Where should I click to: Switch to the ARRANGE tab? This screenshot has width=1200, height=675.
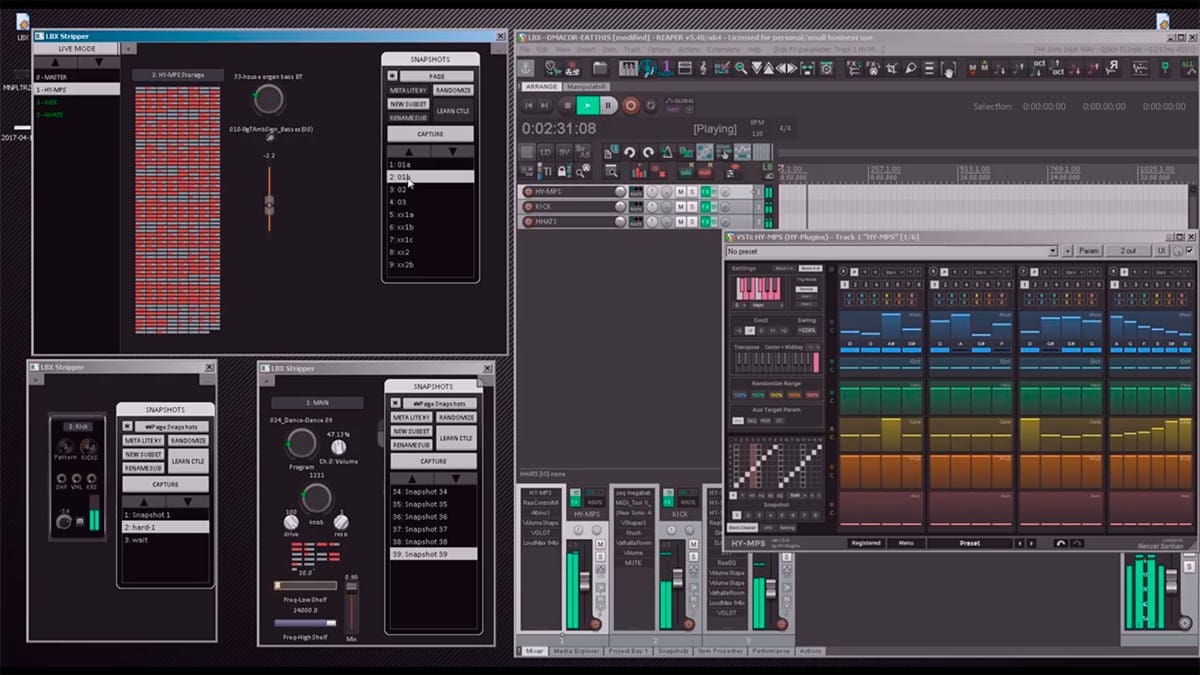click(x=541, y=86)
